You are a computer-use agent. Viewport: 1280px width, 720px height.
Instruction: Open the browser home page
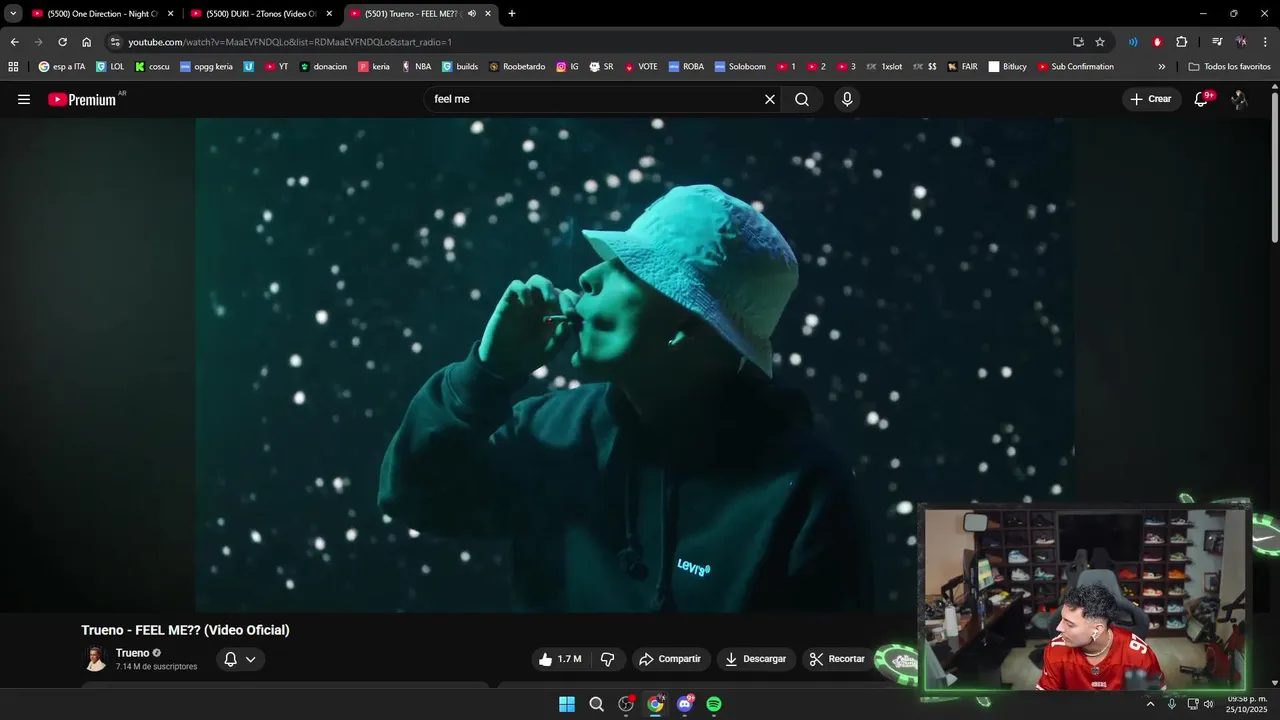click(87, 42)
